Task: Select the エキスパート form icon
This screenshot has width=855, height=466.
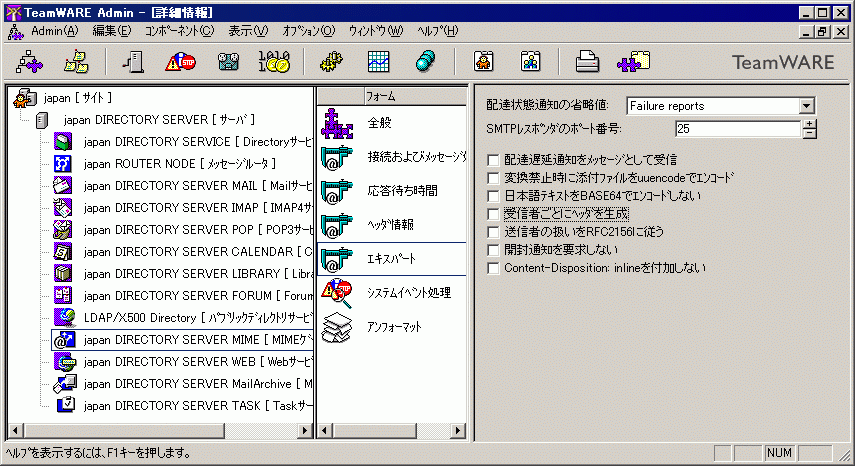Action: pyautogui.click(x=337, y=259)
